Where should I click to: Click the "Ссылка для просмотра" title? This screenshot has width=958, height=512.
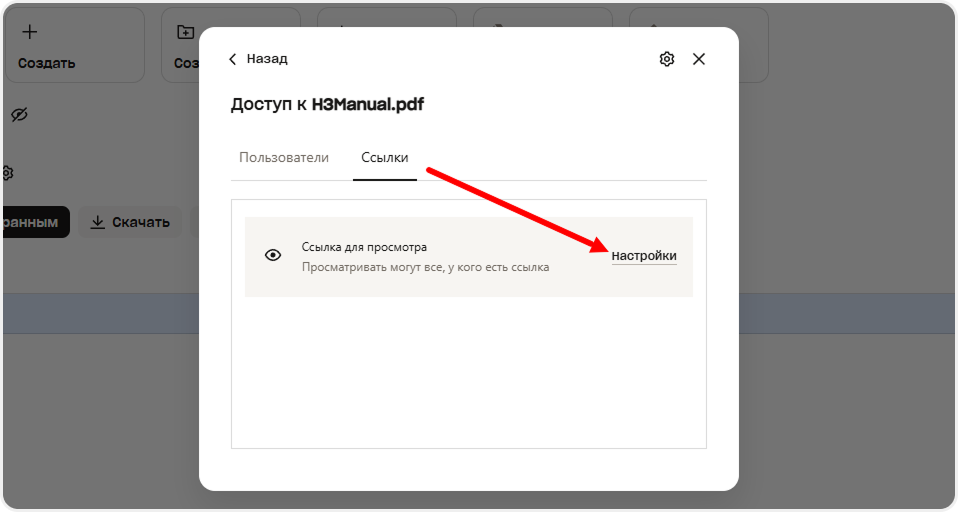tap(364, 247)
